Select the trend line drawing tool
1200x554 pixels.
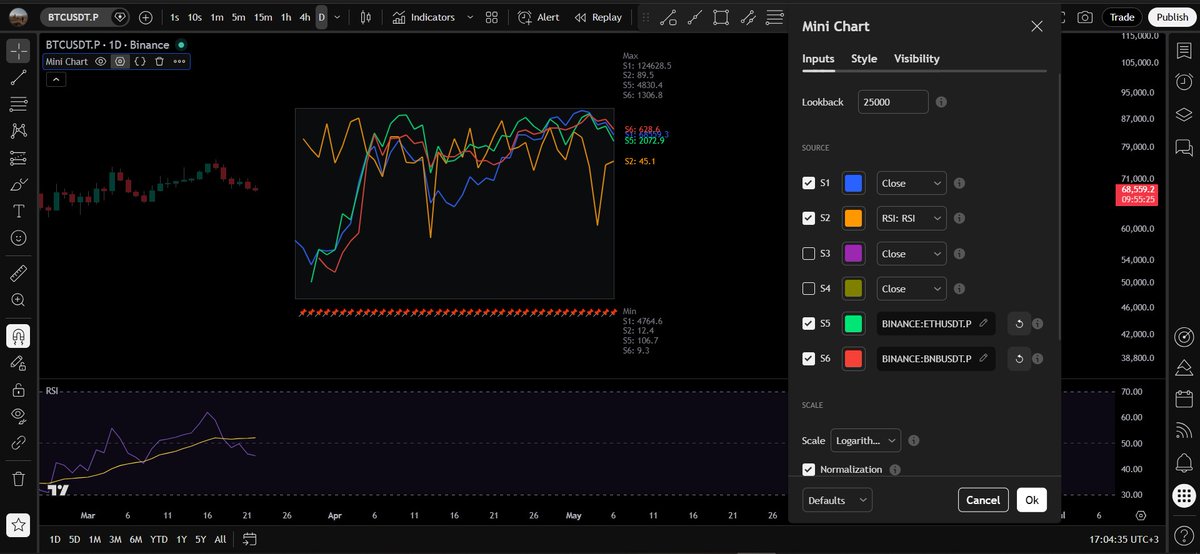(18, 77)
